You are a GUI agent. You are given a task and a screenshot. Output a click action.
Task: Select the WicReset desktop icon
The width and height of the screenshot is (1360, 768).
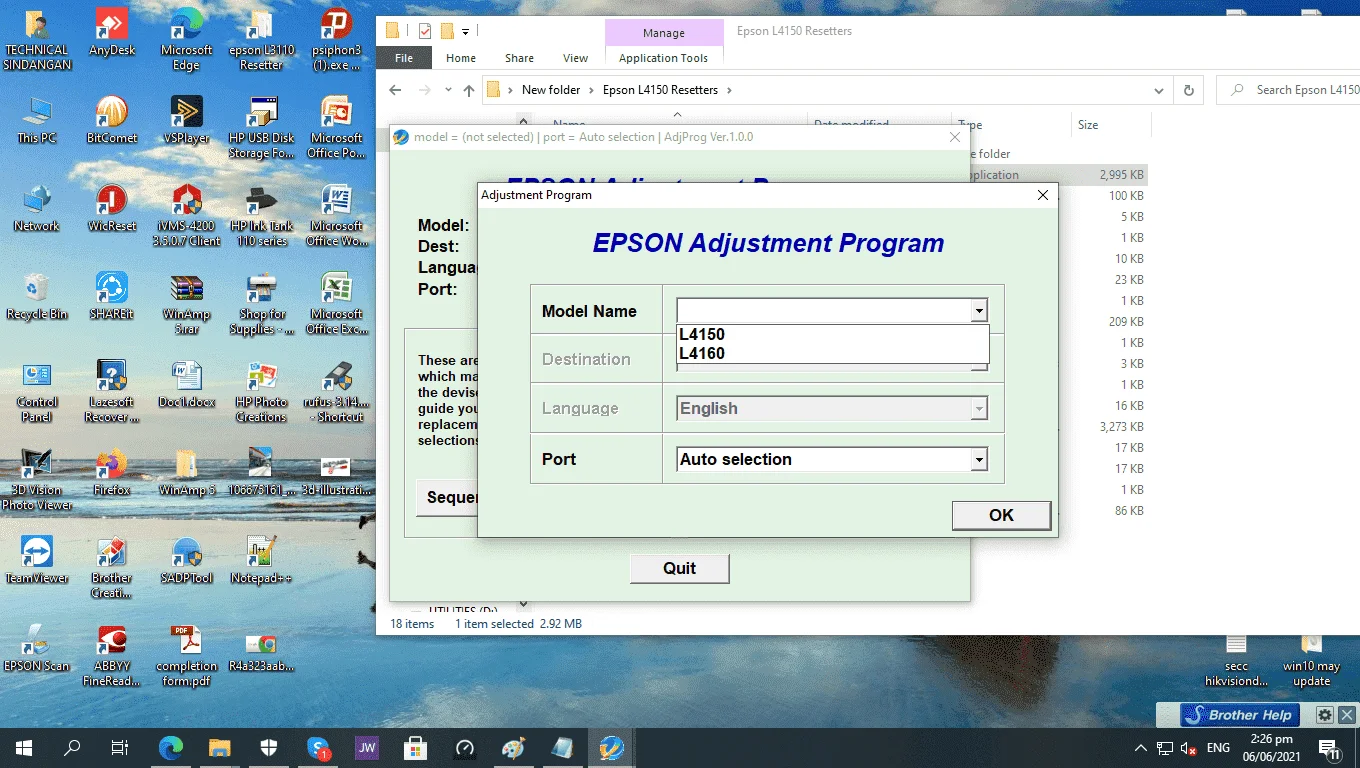pos(111,209)
